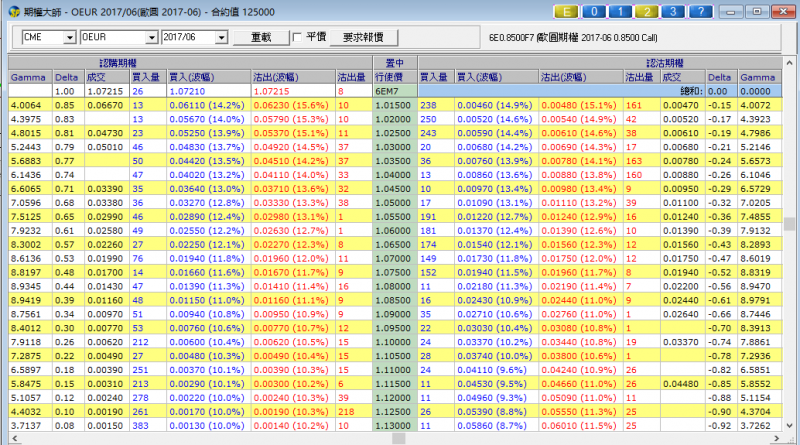
Task: Click the 6EM7 underlying futures cell
Action: [x=388, y=90]
